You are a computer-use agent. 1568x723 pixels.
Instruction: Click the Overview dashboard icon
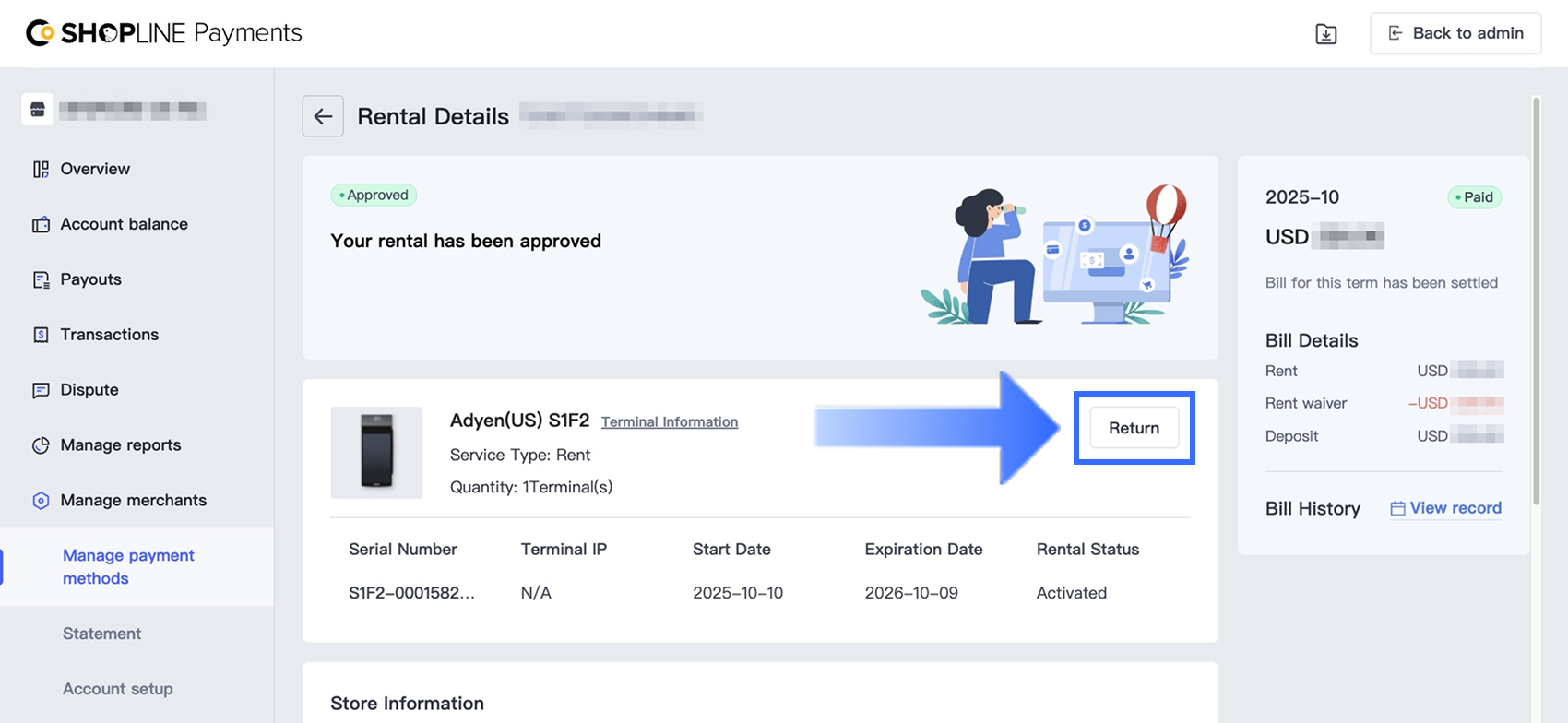coord(41,169)
